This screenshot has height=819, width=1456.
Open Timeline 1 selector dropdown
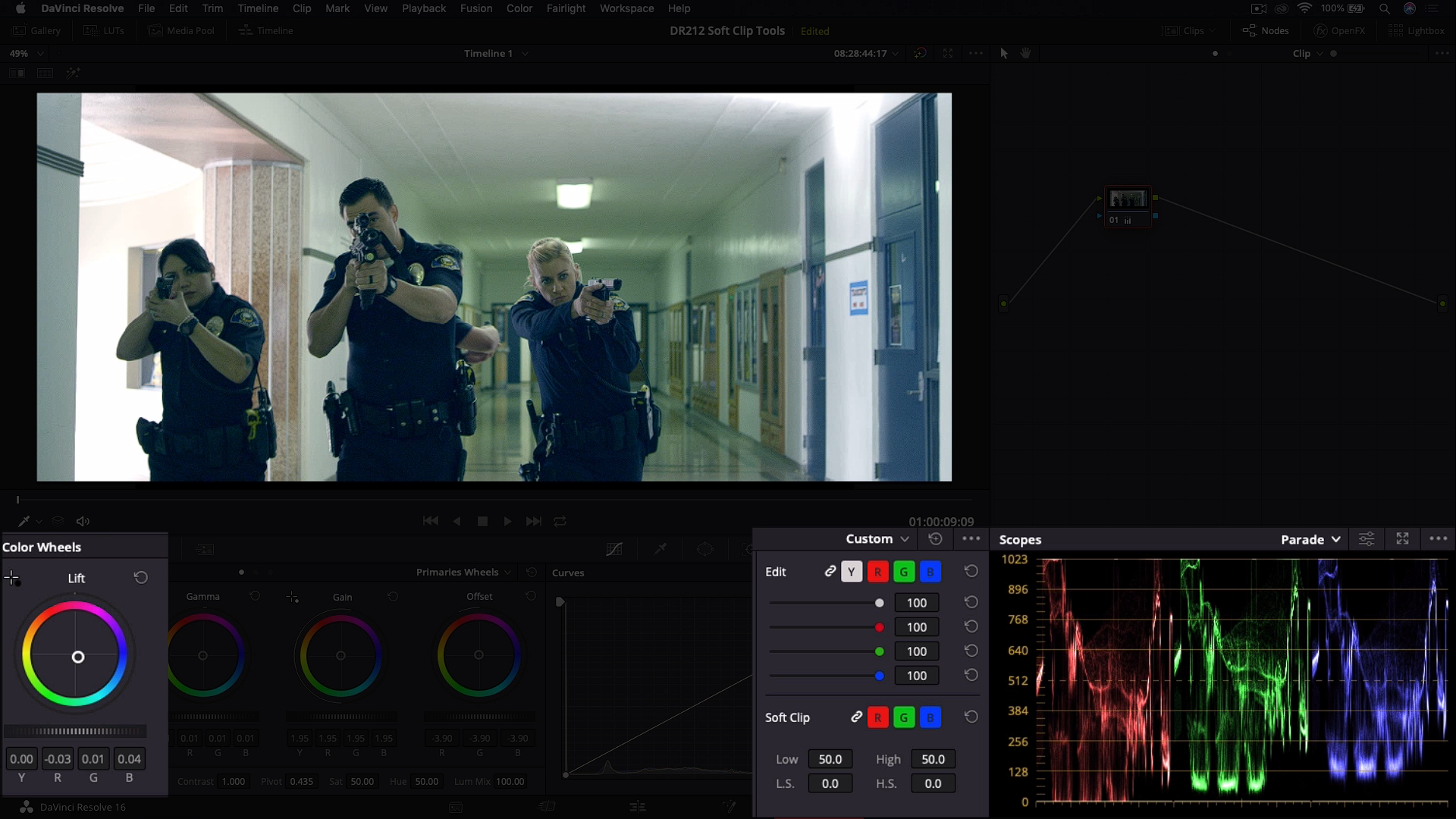point(497,53)
